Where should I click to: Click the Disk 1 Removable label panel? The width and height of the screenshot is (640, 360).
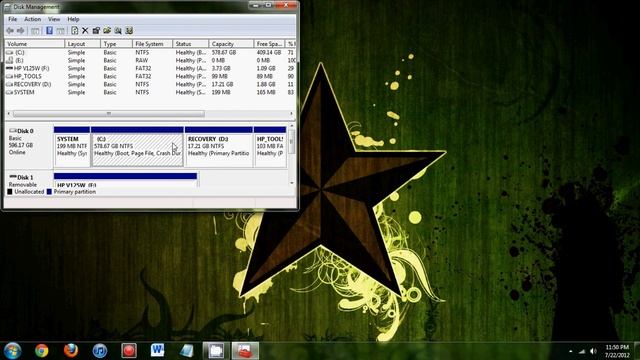click(x=29, y=180)
